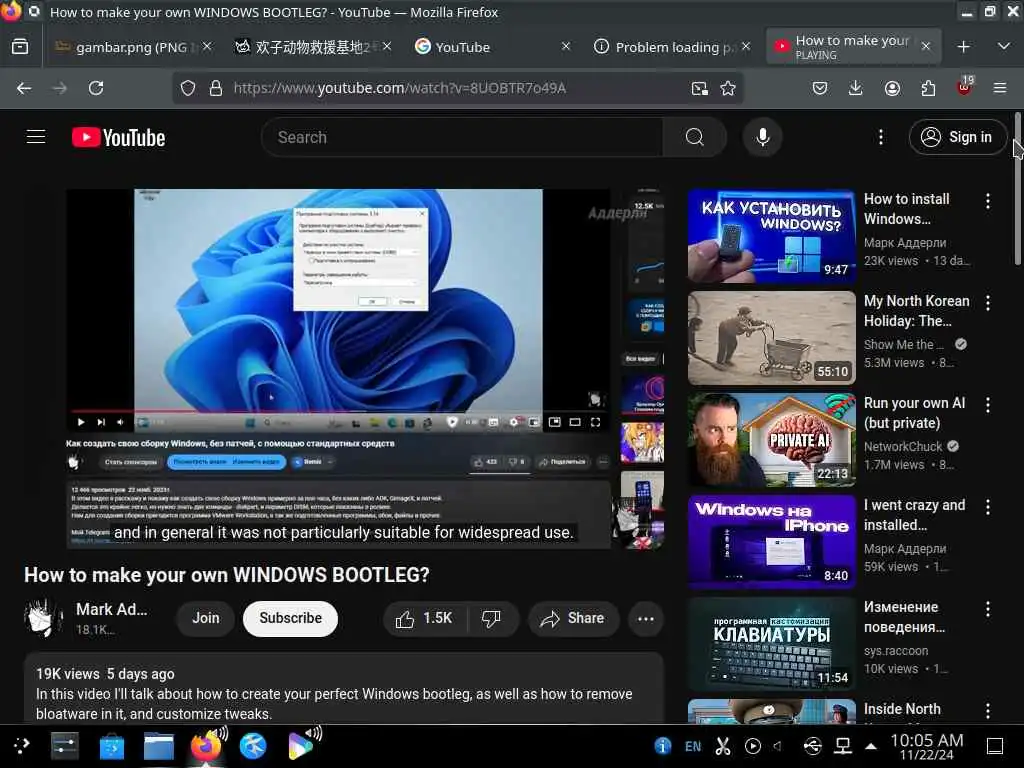Close the Problem loading page tab
This screenshot has height=768, width=1024.
point(746,46)
